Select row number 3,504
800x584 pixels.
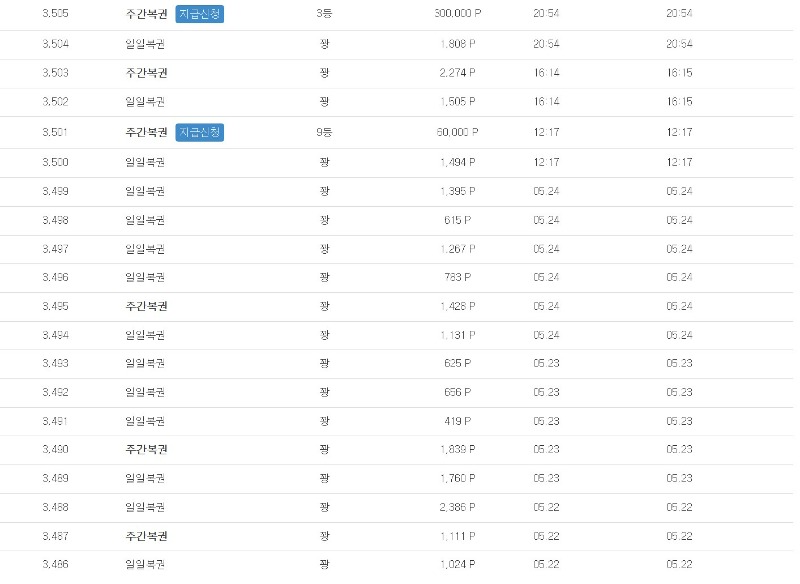click(x=55, y=44)
